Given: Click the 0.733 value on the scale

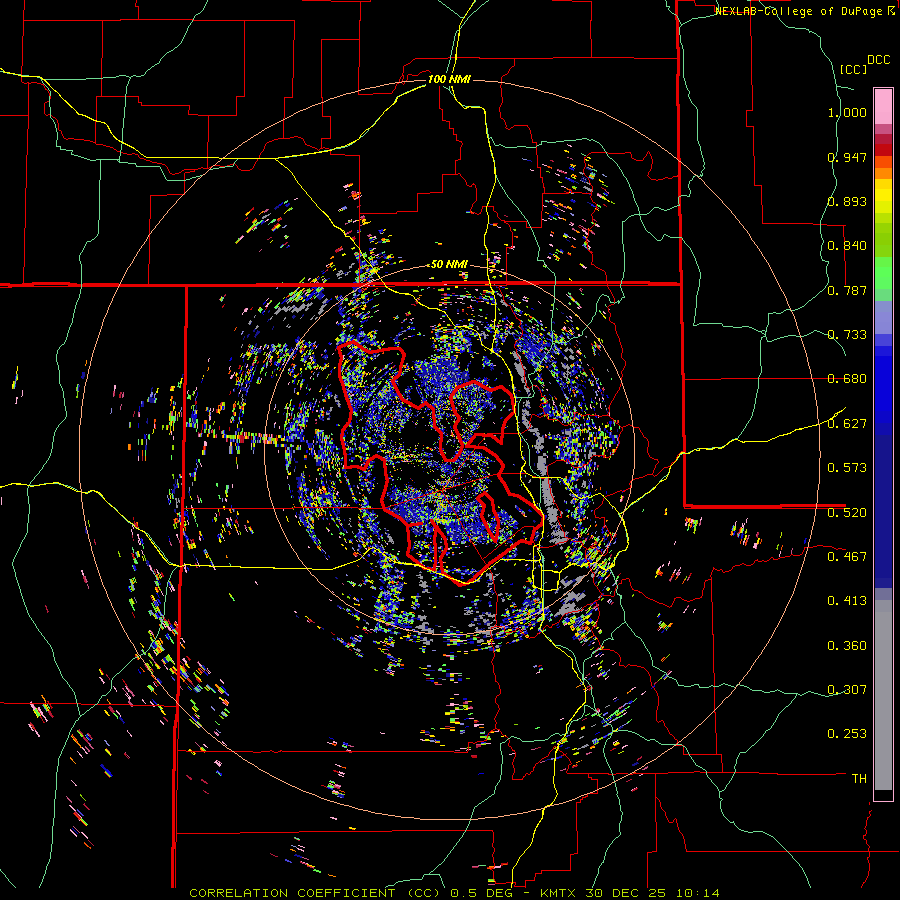Looking at the screenshot, I should (x=847, y=335).
